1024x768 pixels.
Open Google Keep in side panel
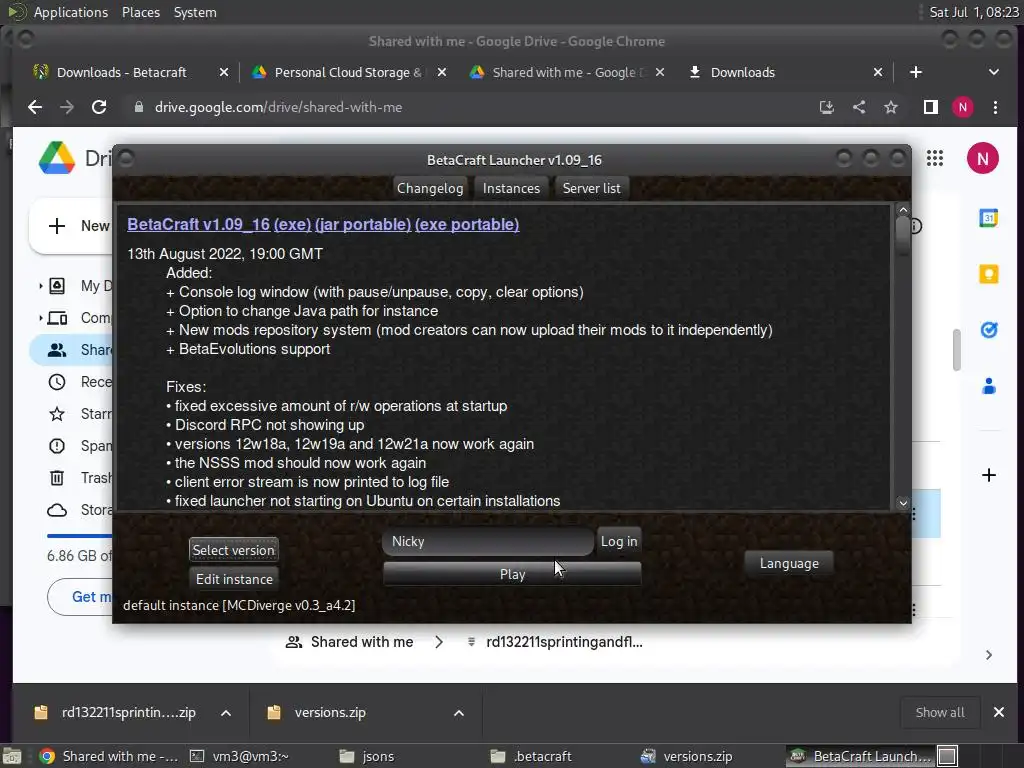[989, 274]
